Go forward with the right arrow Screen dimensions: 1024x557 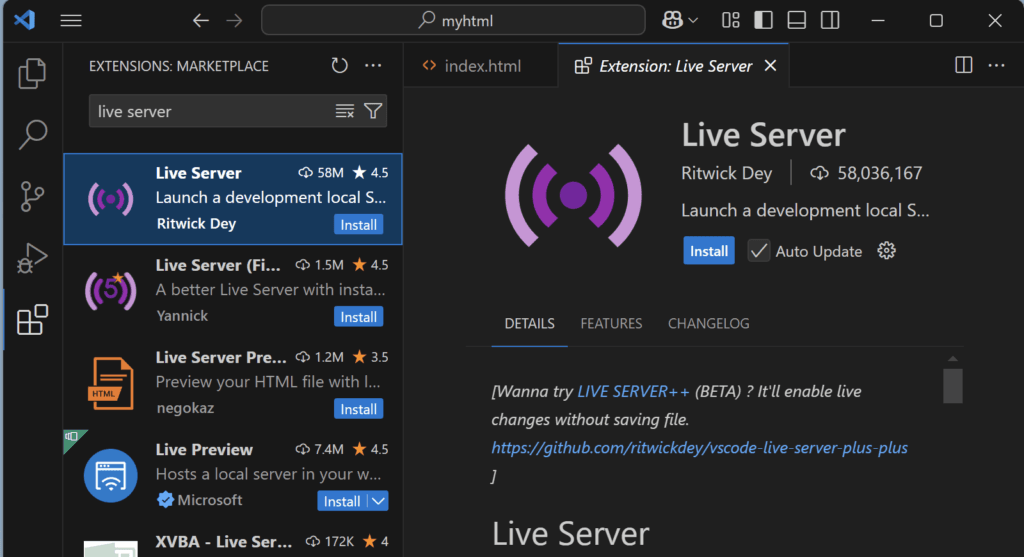click(234, 21)
